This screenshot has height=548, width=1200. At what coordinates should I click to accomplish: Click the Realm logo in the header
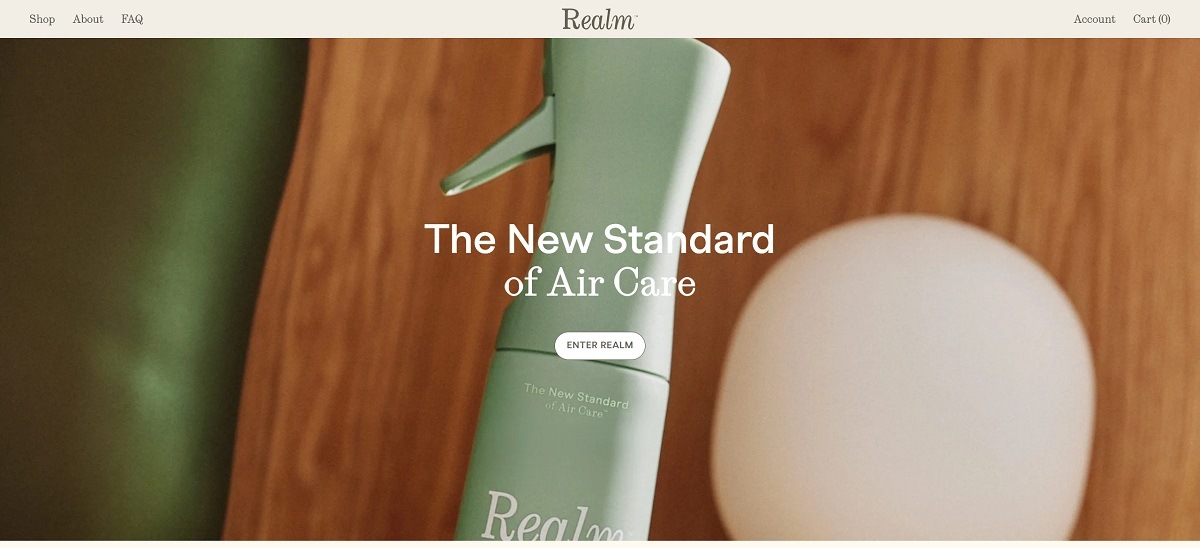point(599,19)
